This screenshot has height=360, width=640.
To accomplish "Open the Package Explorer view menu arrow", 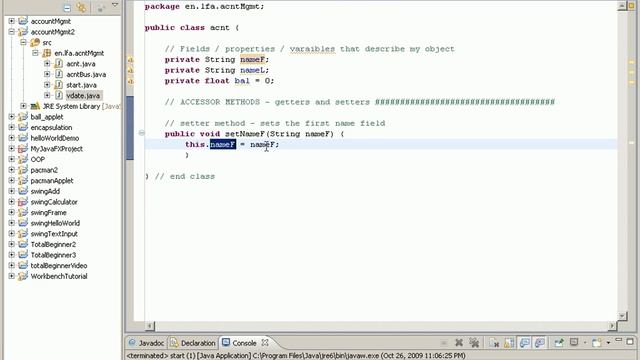I will pyautogui.click(x=115, y=5).
